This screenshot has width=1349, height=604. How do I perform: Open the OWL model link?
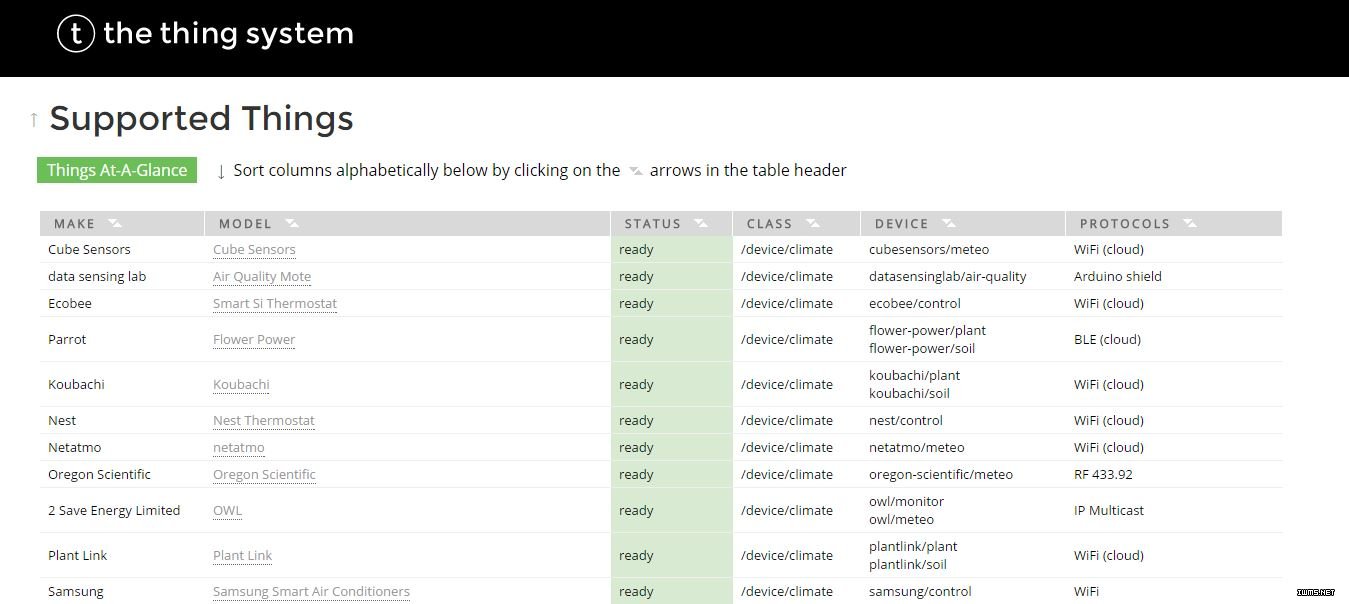tap(227, 511)
